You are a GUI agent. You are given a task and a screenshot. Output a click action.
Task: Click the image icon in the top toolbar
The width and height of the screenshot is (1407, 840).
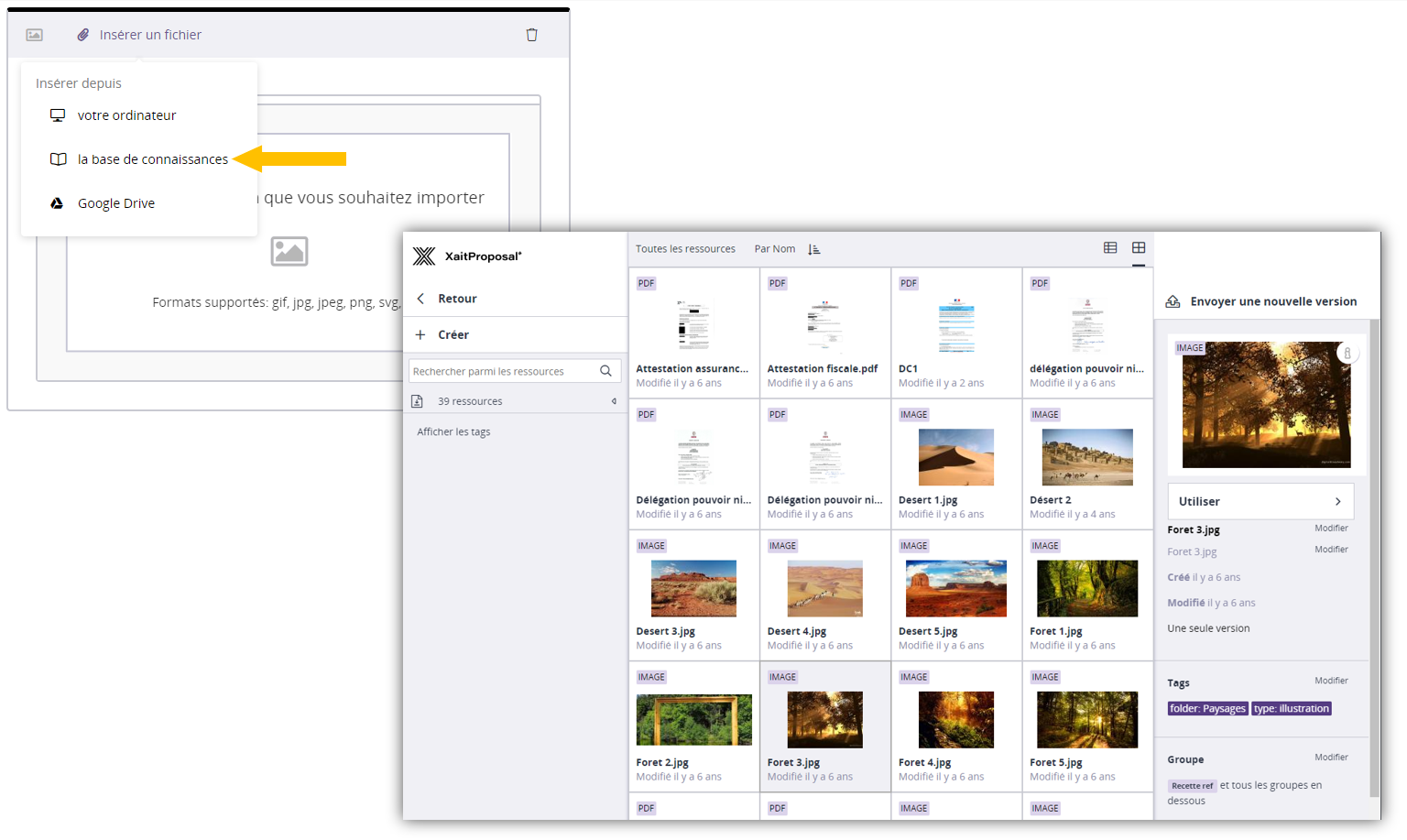coord(34,35)
